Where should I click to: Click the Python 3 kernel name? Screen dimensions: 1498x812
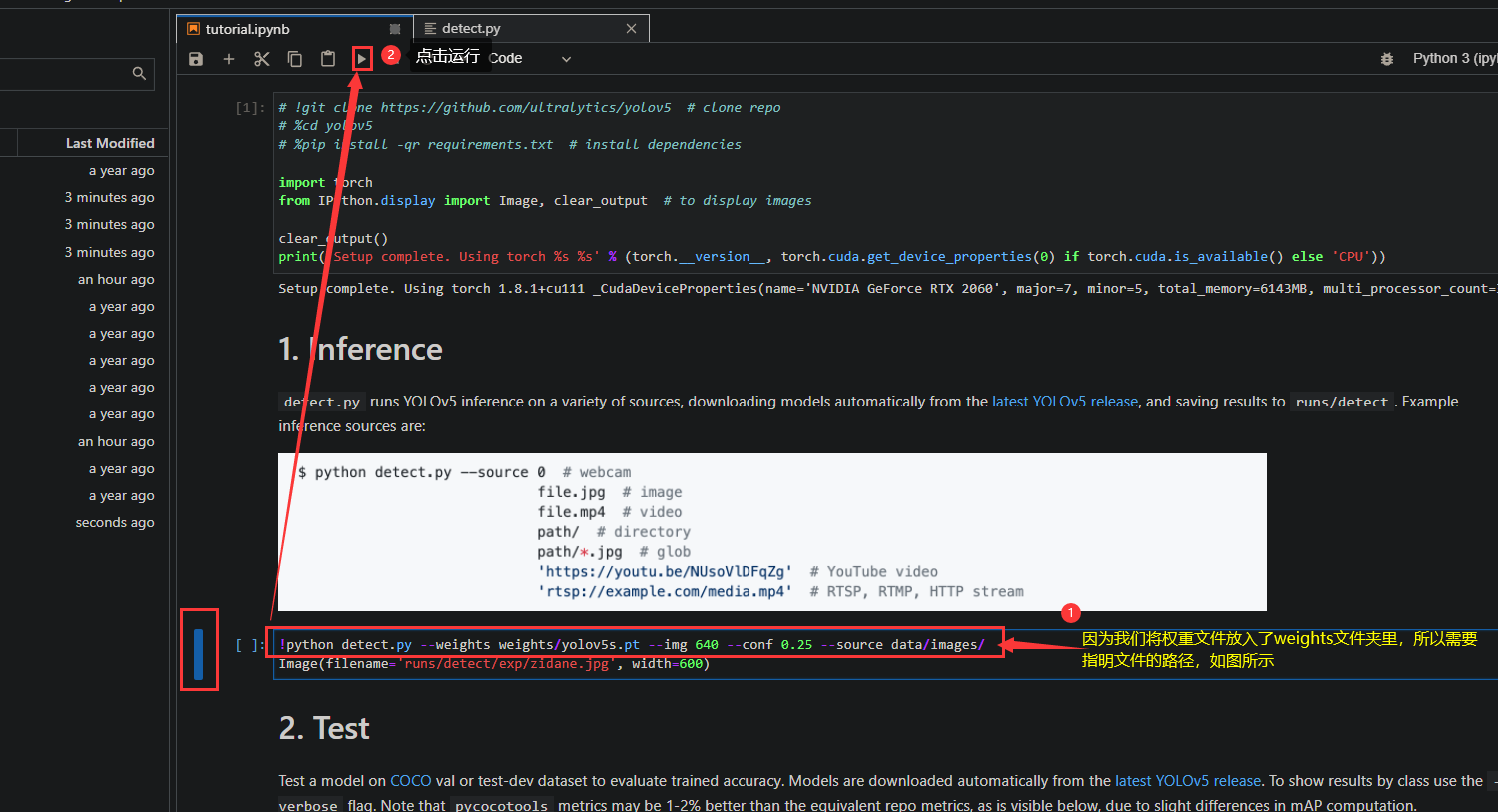coord(1454,58)
